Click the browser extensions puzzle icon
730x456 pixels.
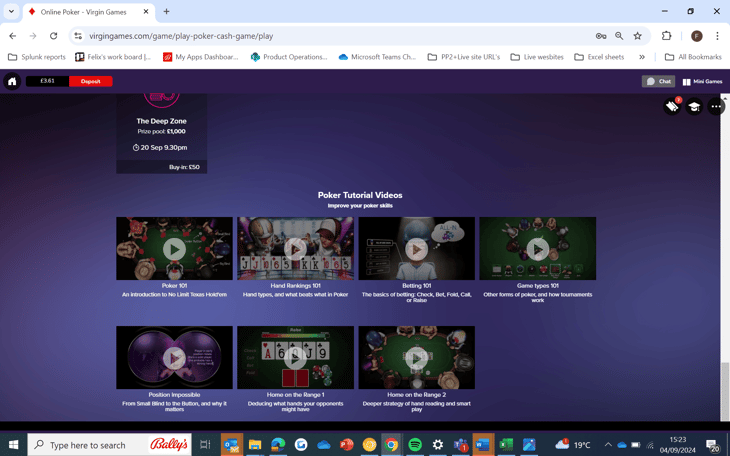tap(667, 36)
